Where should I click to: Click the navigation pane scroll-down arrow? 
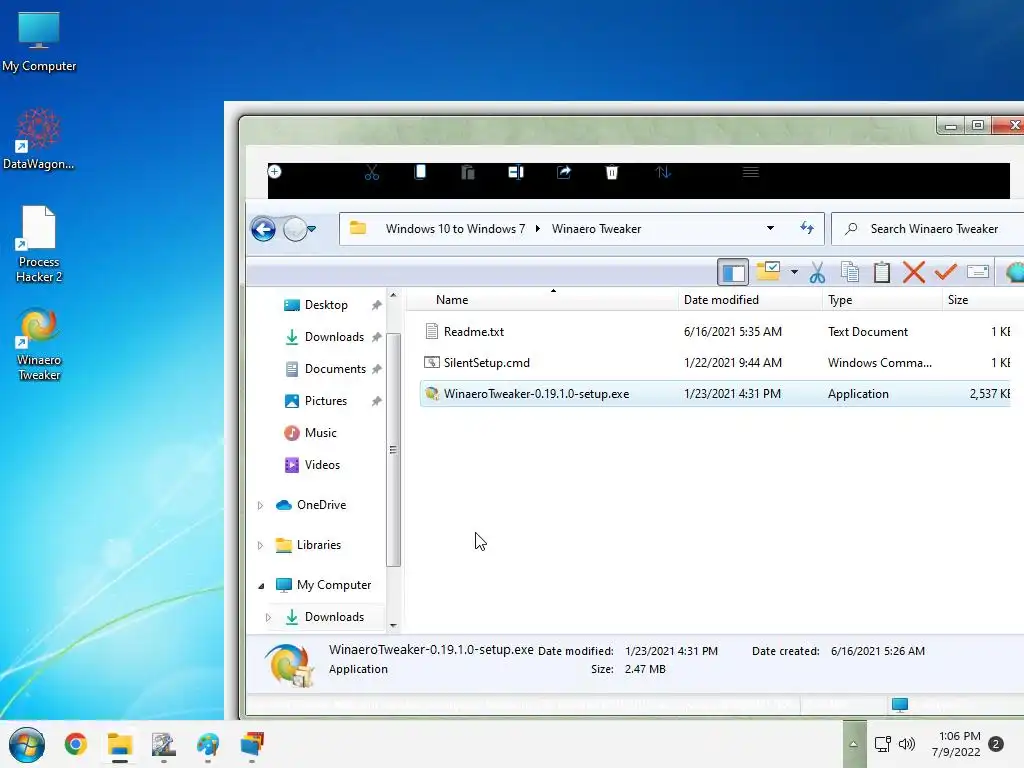click(x=393, y=626)
